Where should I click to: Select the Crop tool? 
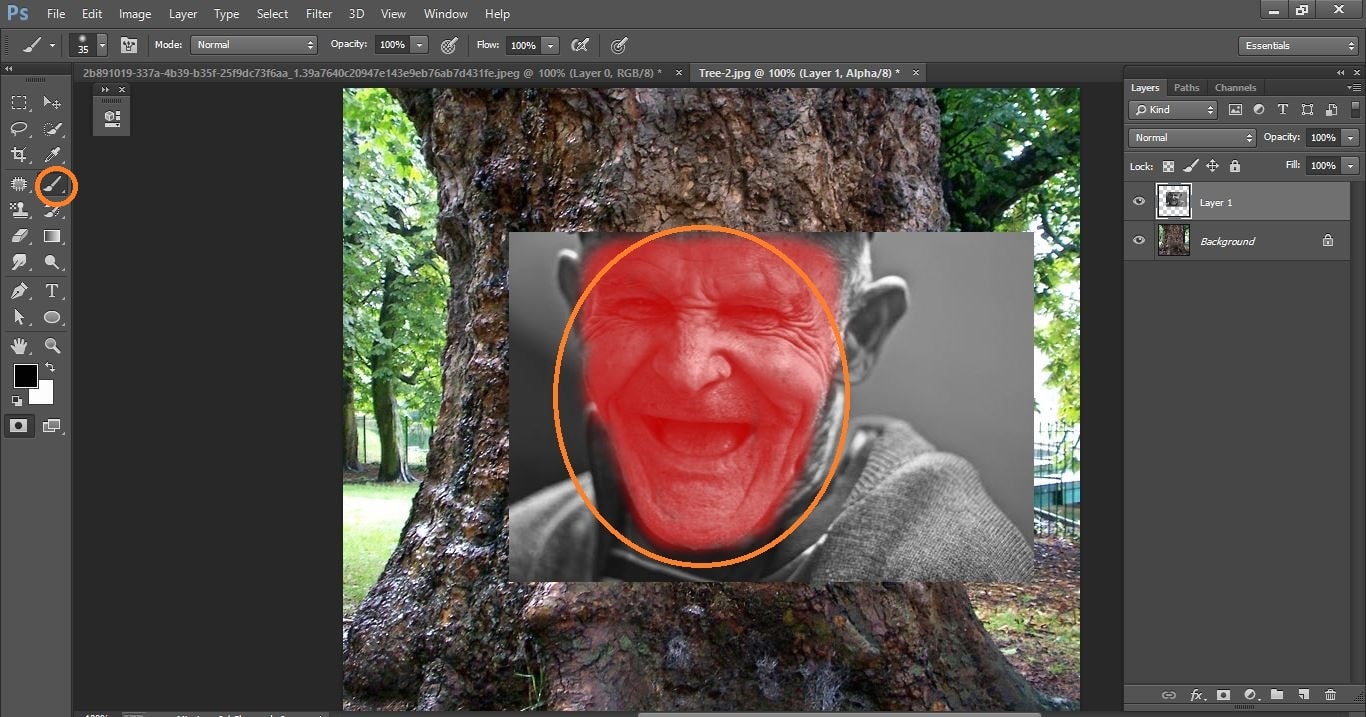tap(21, 154)
